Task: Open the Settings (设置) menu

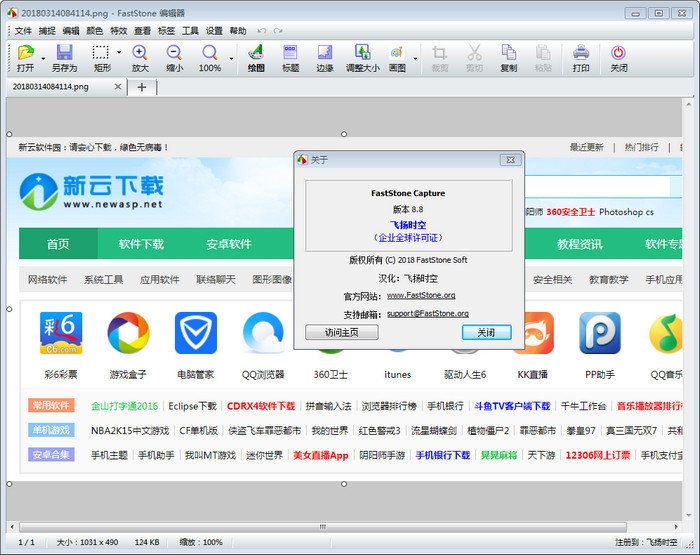Action: click(214, 31)
